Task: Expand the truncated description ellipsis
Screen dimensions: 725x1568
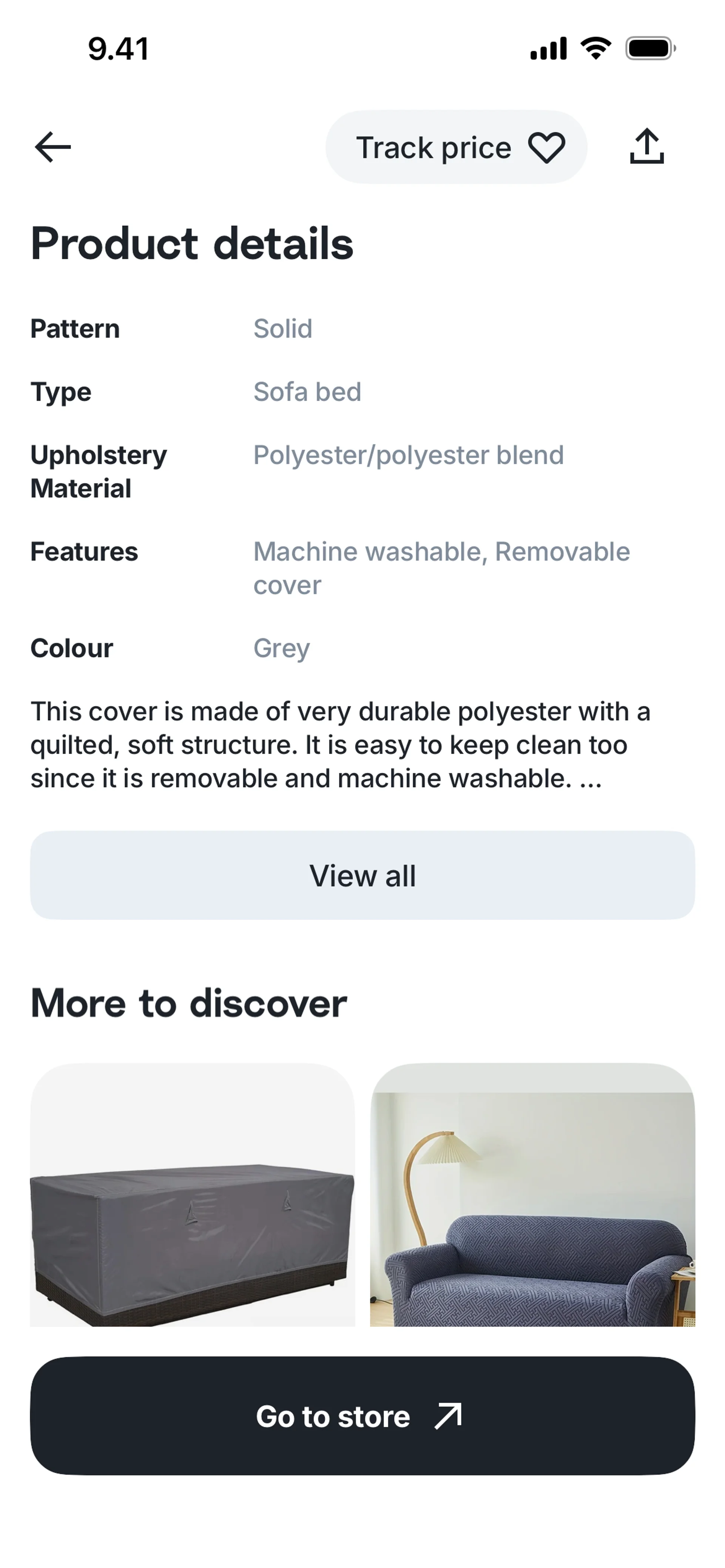Action: [x=590, y=779]
